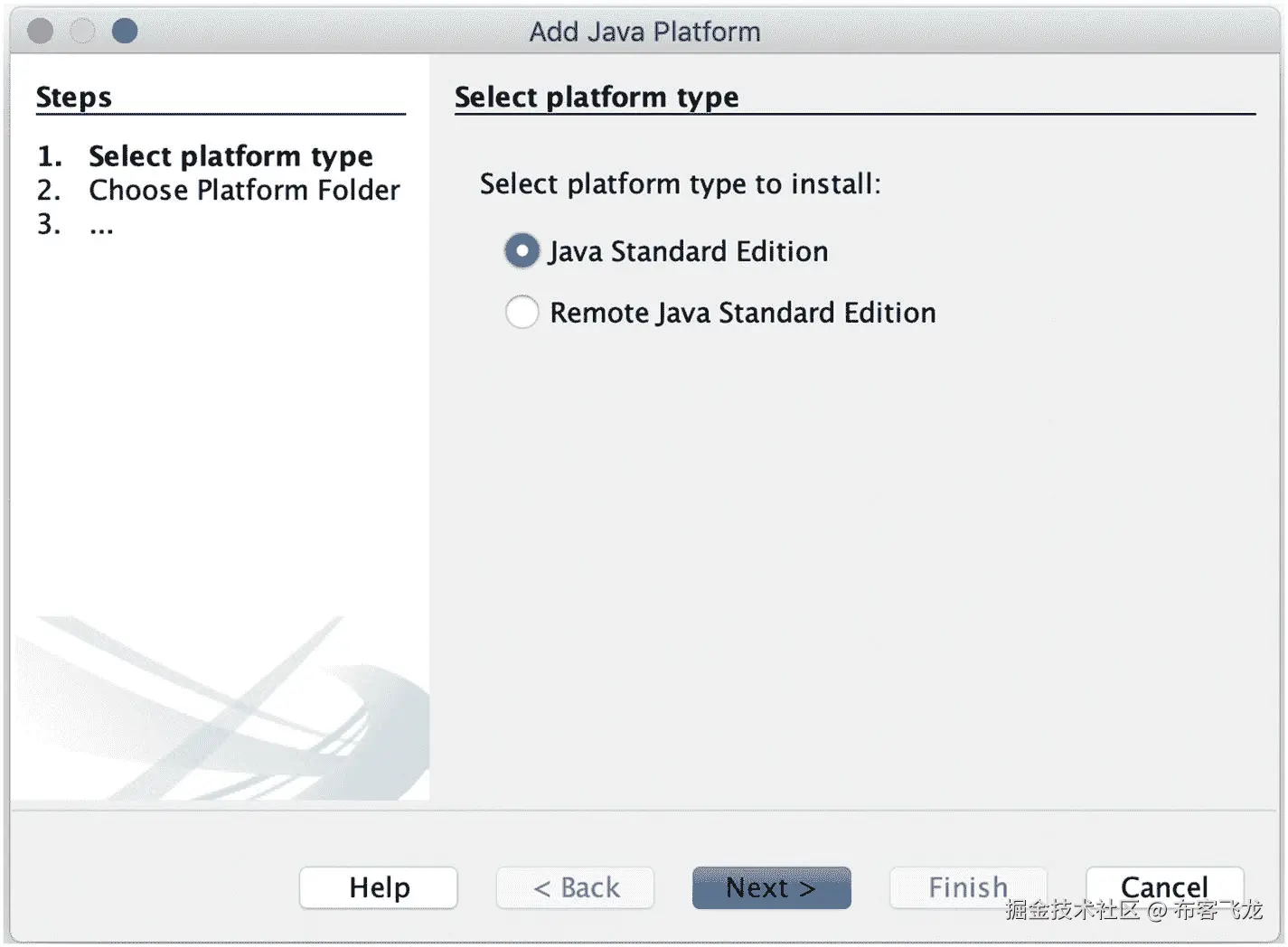Click step 1 Select platform type in Steps list
This screenshot has height=947, width=1288.
[230, 156]
